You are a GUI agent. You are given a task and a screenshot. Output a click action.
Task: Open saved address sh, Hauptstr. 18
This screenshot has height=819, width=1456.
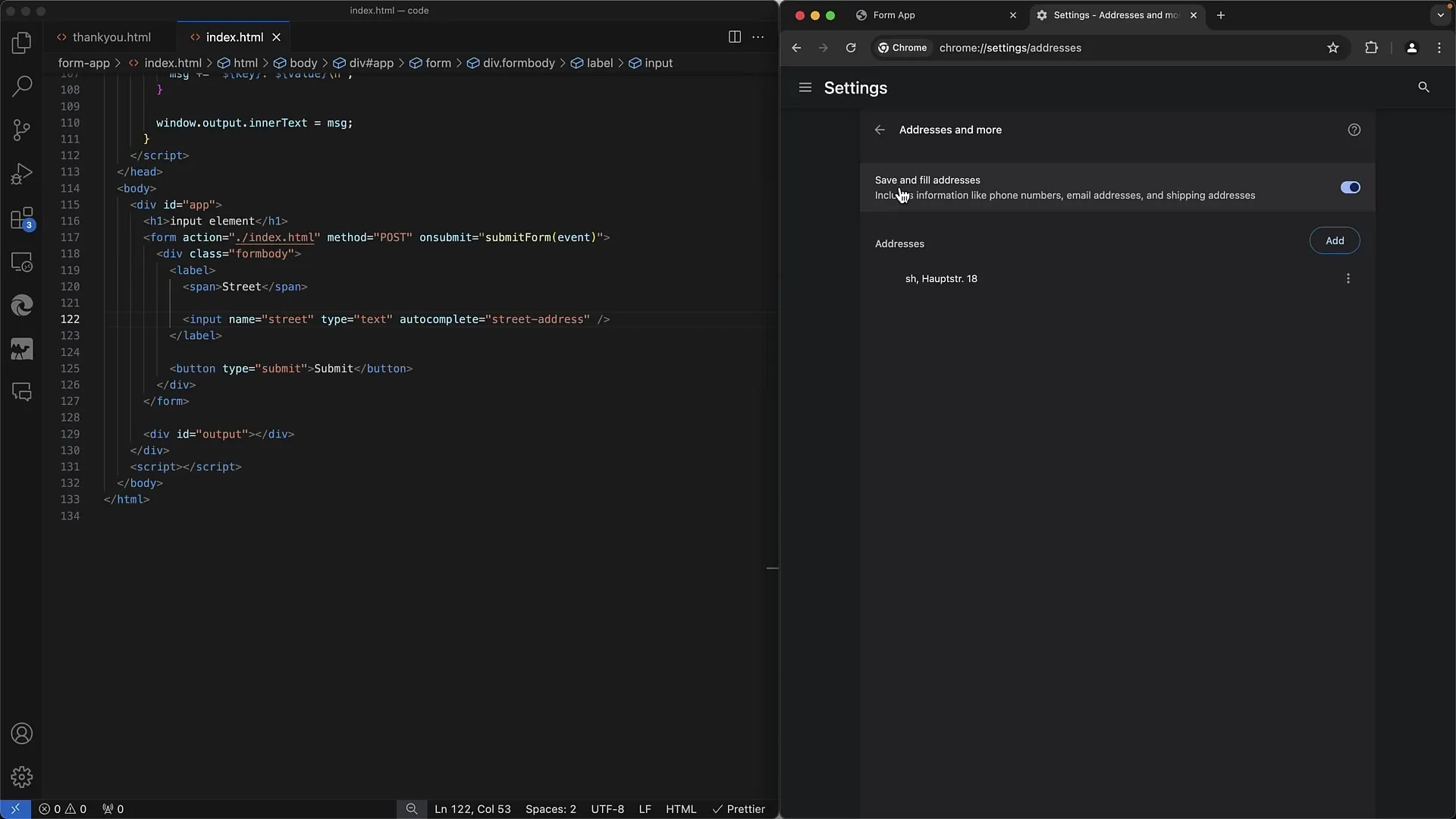941,279
